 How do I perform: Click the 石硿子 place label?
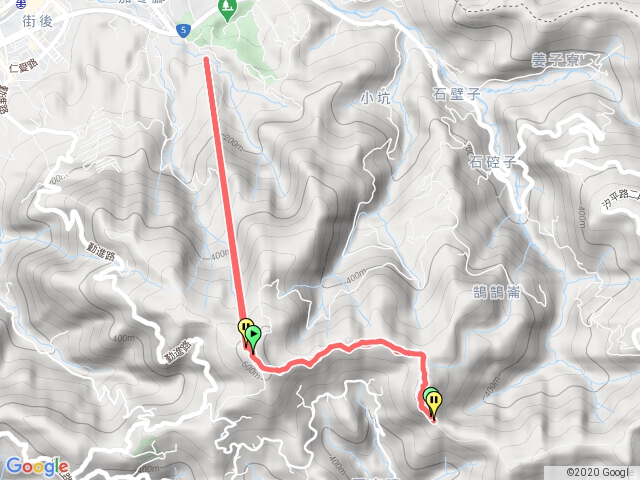(x=492, y=162)
